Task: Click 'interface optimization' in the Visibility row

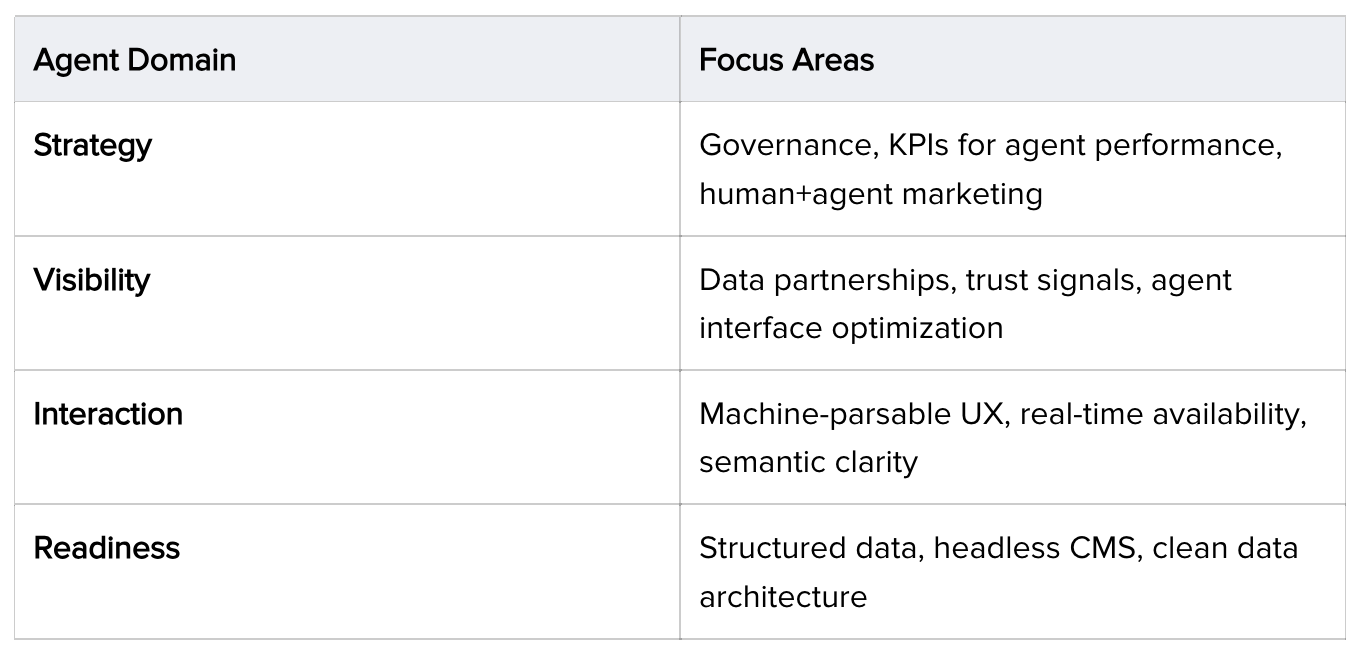Action: (851, 328)
